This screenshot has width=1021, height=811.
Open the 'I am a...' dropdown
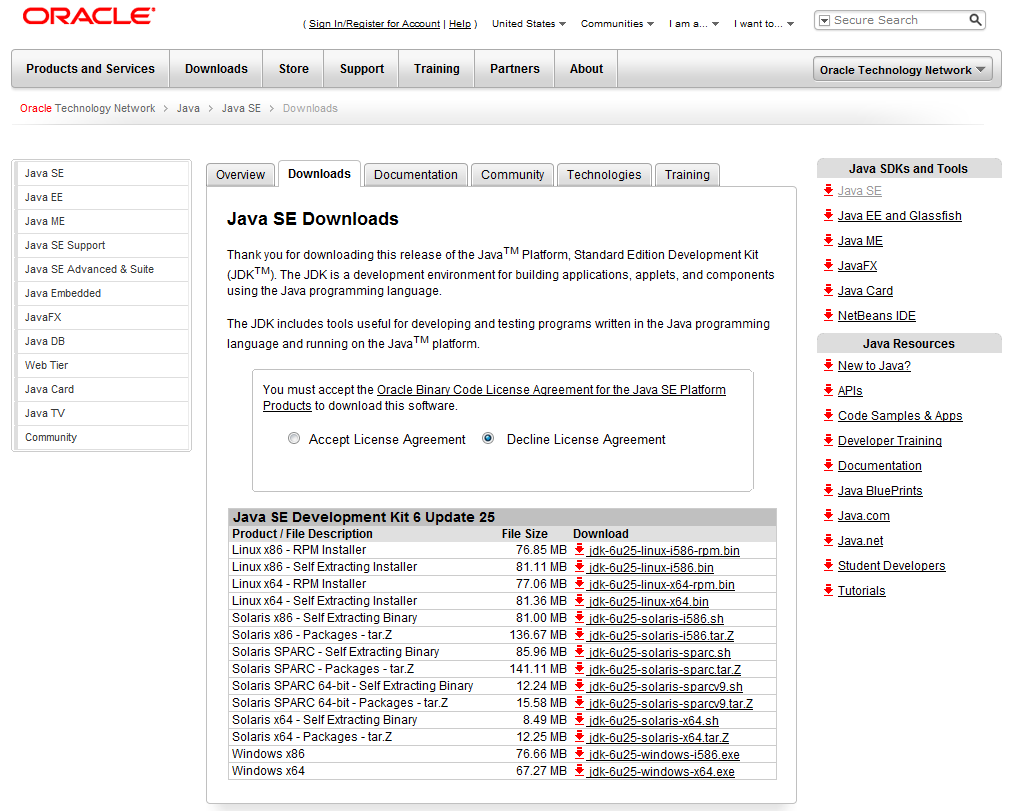click(x=693, y=23)
